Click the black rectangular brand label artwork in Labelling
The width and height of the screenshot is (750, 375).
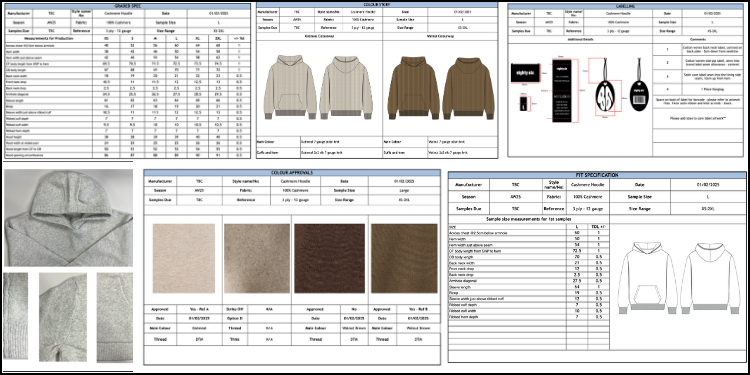(x=526, y=73)
